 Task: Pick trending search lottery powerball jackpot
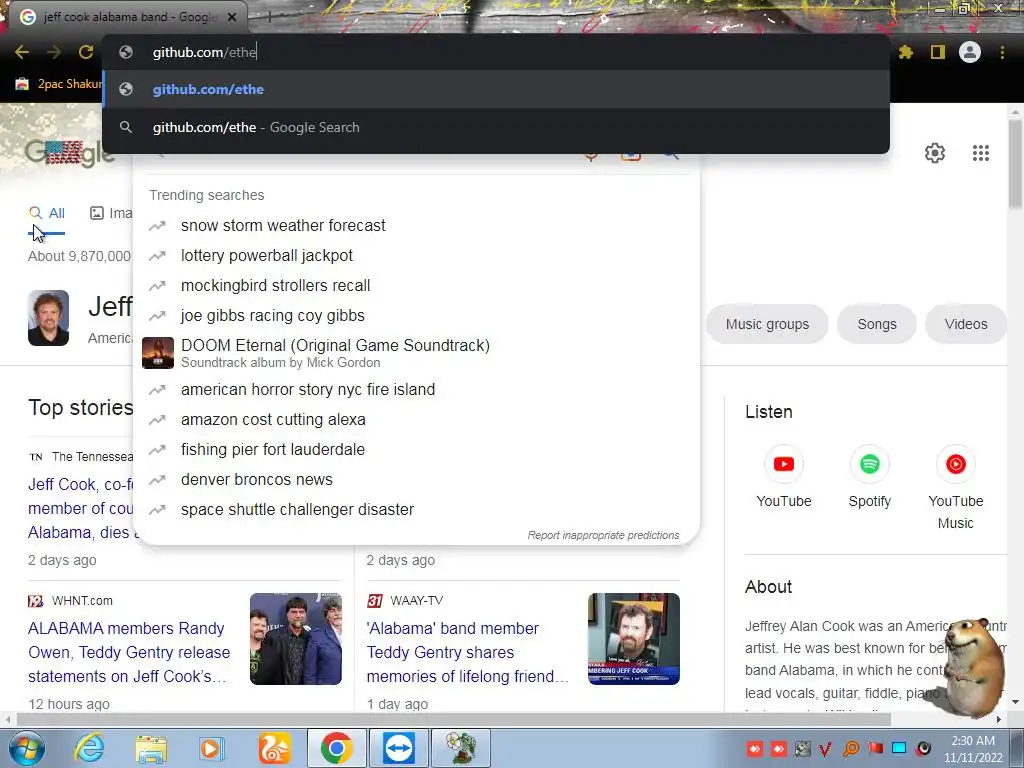tap(416, 255)
